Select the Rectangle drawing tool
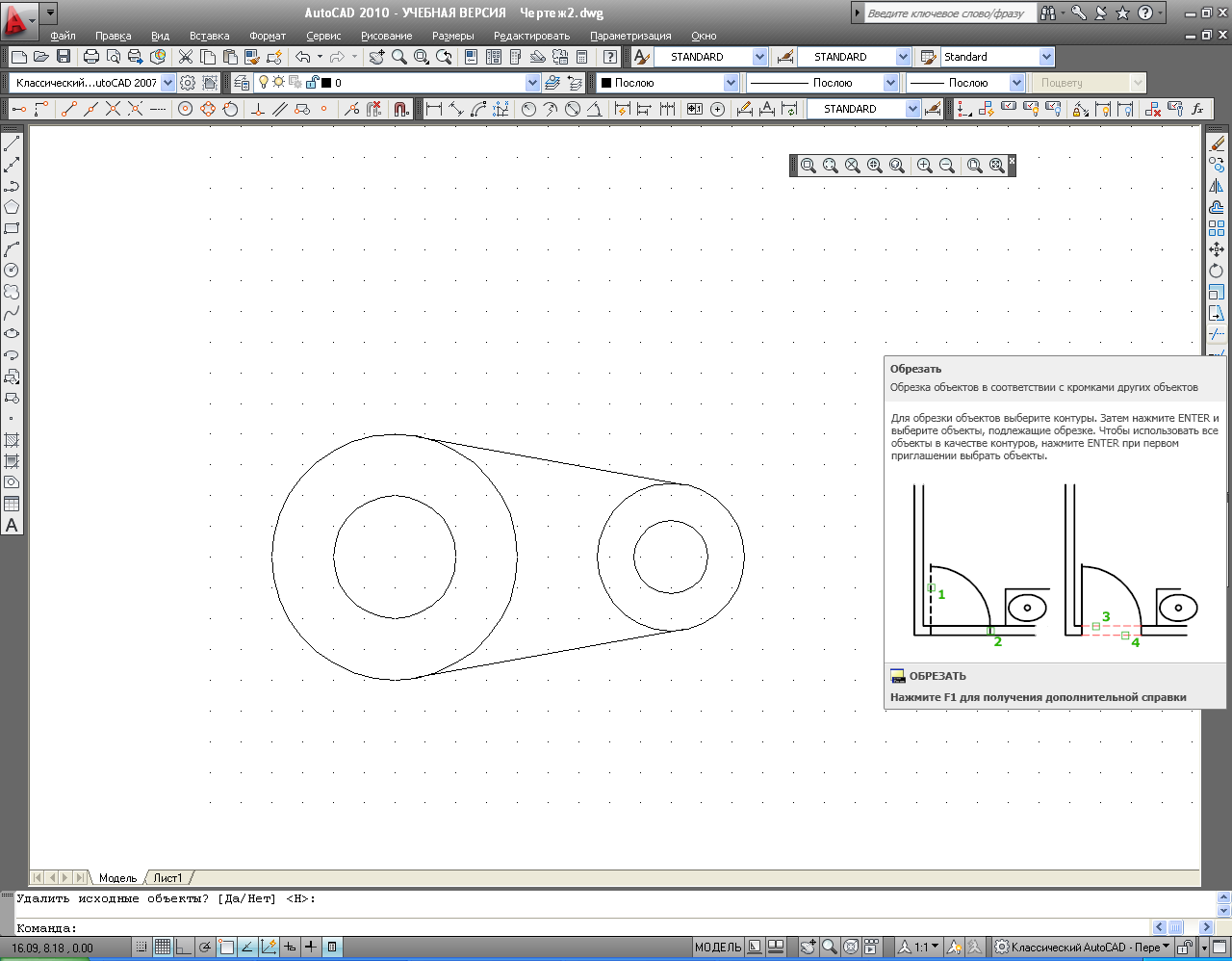This screenshot has height=961, width=1232. coord(12,228)
